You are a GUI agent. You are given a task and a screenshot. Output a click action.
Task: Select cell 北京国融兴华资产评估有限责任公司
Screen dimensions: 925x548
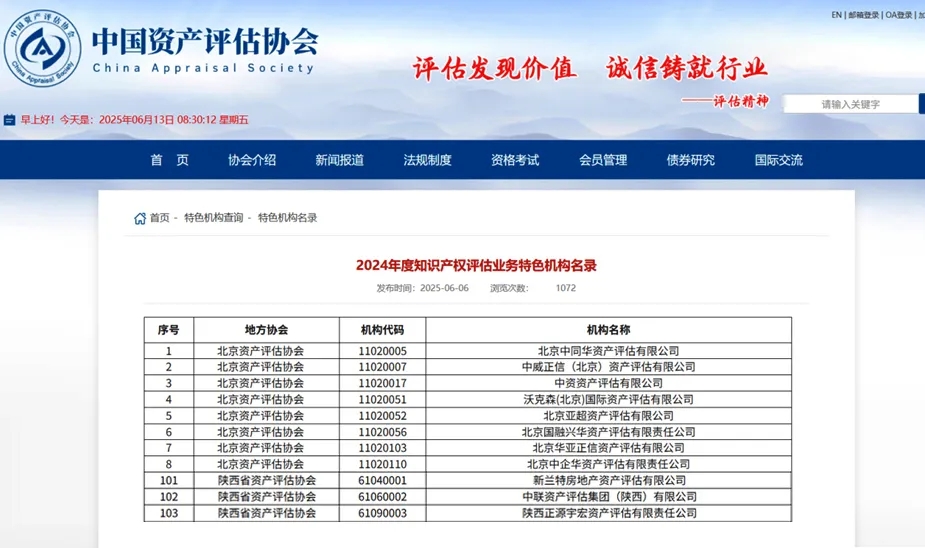click(608, 432)
